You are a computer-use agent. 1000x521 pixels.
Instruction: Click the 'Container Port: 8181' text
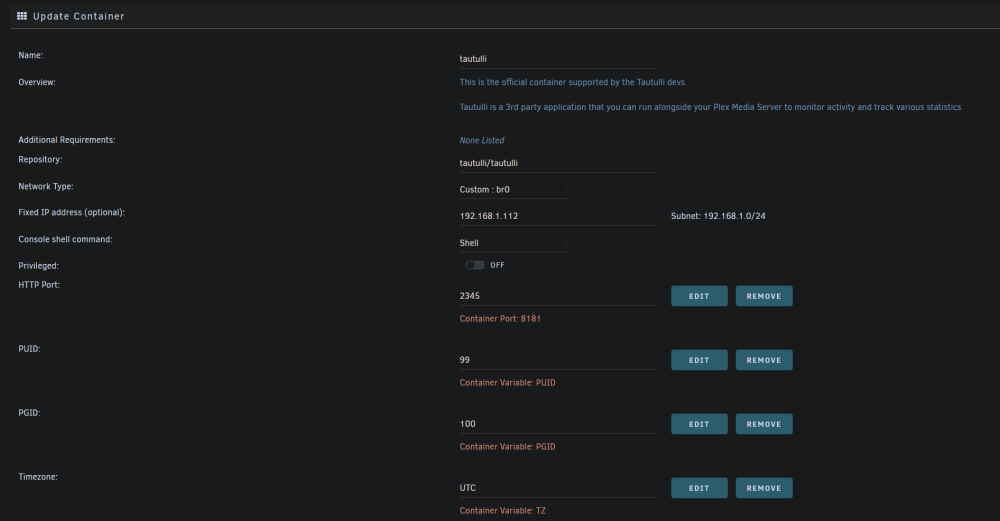coord(500,319)
